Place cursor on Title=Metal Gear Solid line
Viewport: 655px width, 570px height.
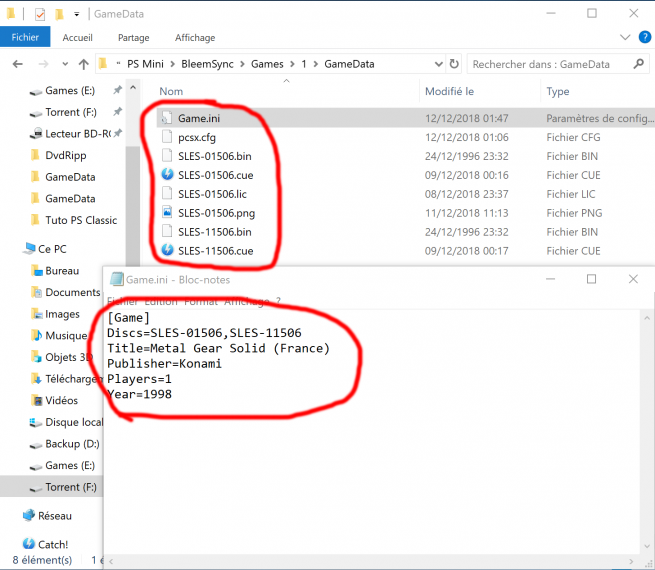coord(218,348)
